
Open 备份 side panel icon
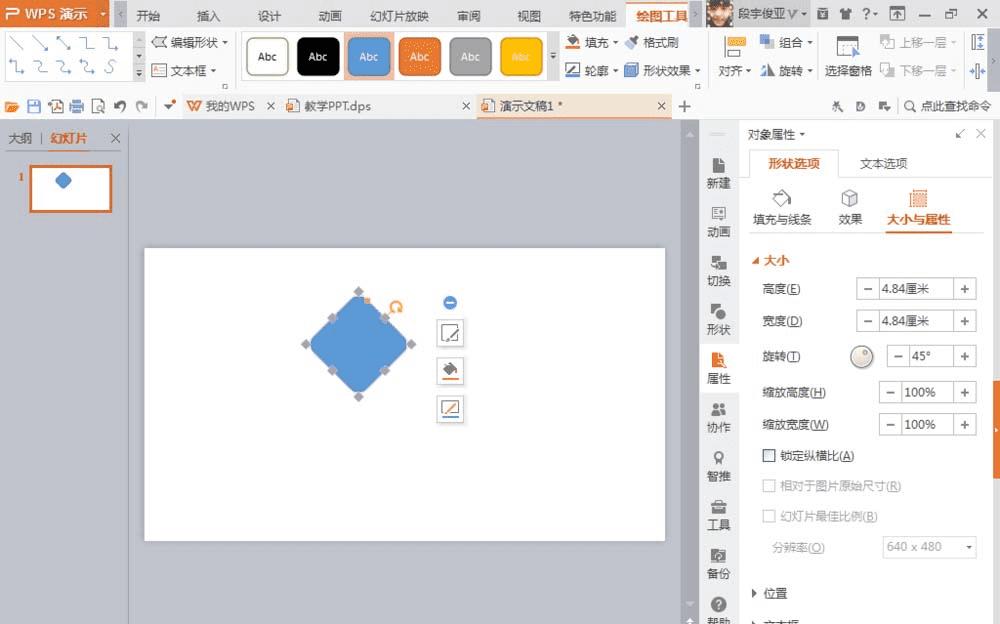click(718, 564)
